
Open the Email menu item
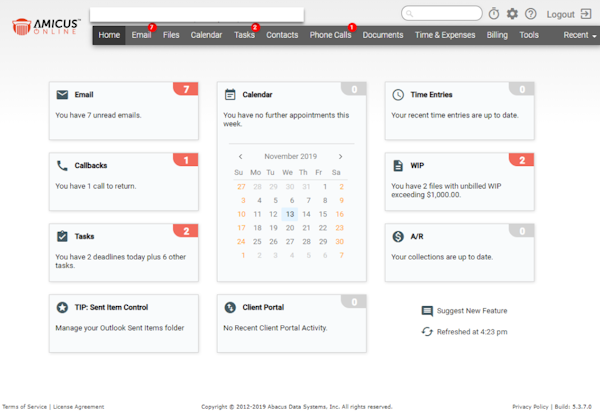(x=141, y=35)
